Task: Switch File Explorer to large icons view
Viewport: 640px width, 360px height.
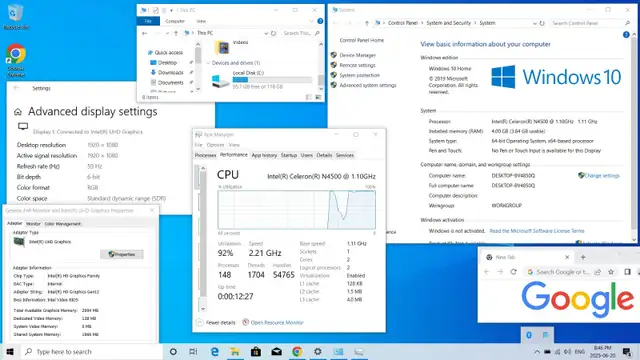Action: 318,97
